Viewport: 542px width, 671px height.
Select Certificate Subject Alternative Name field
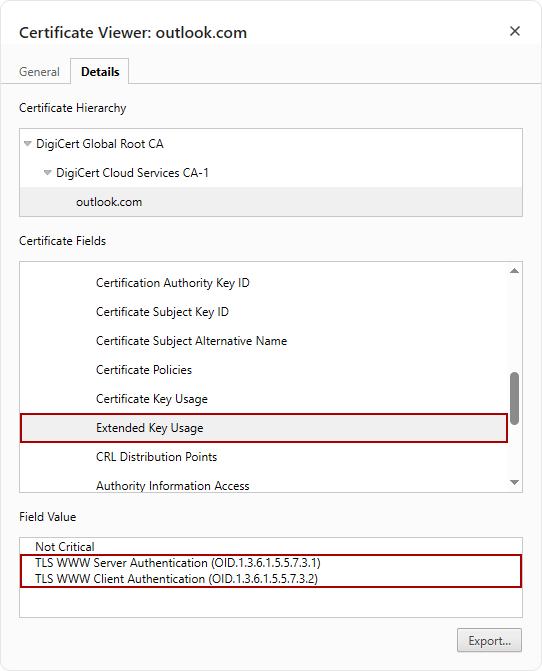264,341
